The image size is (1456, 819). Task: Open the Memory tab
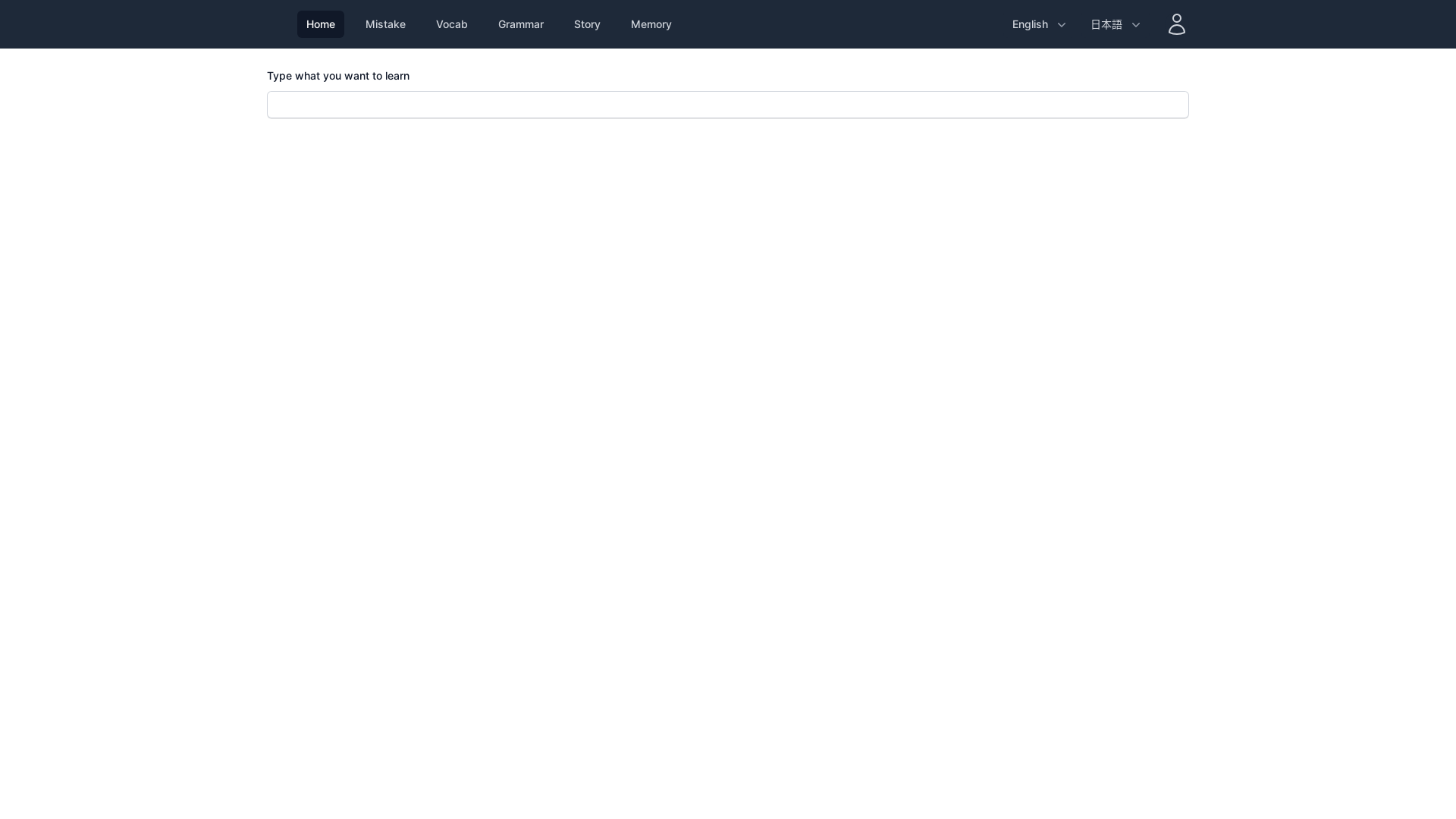pos(651,24)
